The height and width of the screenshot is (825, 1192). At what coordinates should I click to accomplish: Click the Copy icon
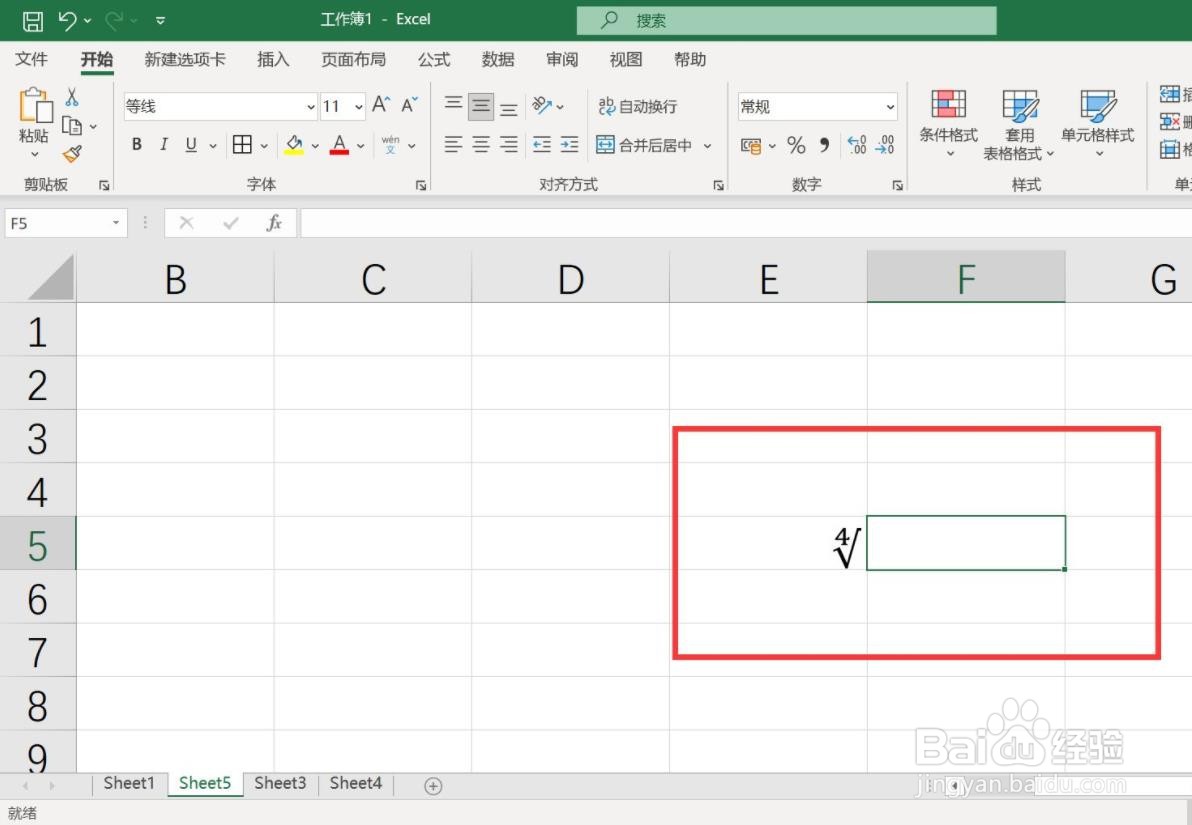72,125
